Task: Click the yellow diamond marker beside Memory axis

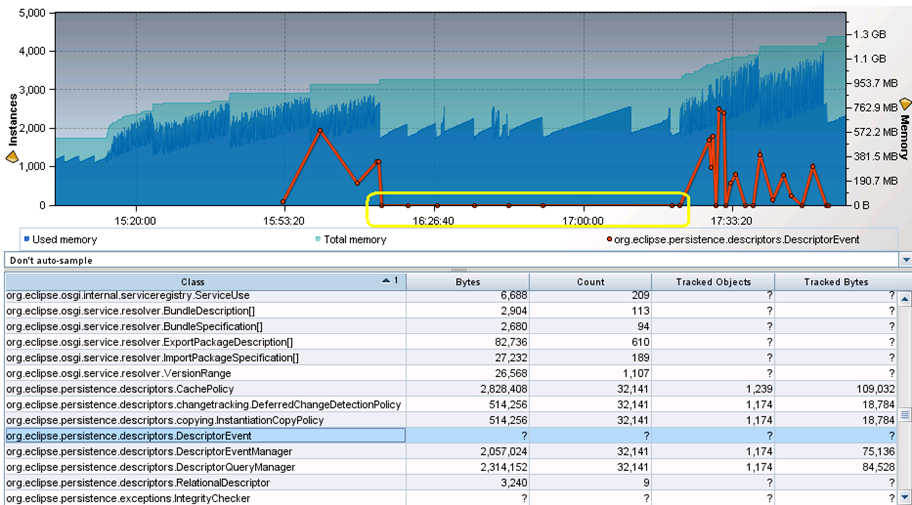Action: point(906,103)
